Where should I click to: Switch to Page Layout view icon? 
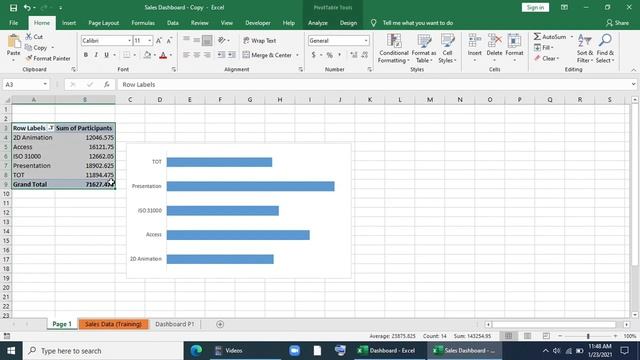tap(527, 336)
